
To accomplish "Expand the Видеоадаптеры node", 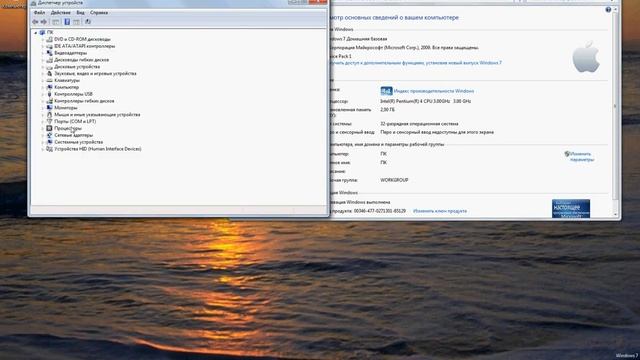I will (42, 53).
